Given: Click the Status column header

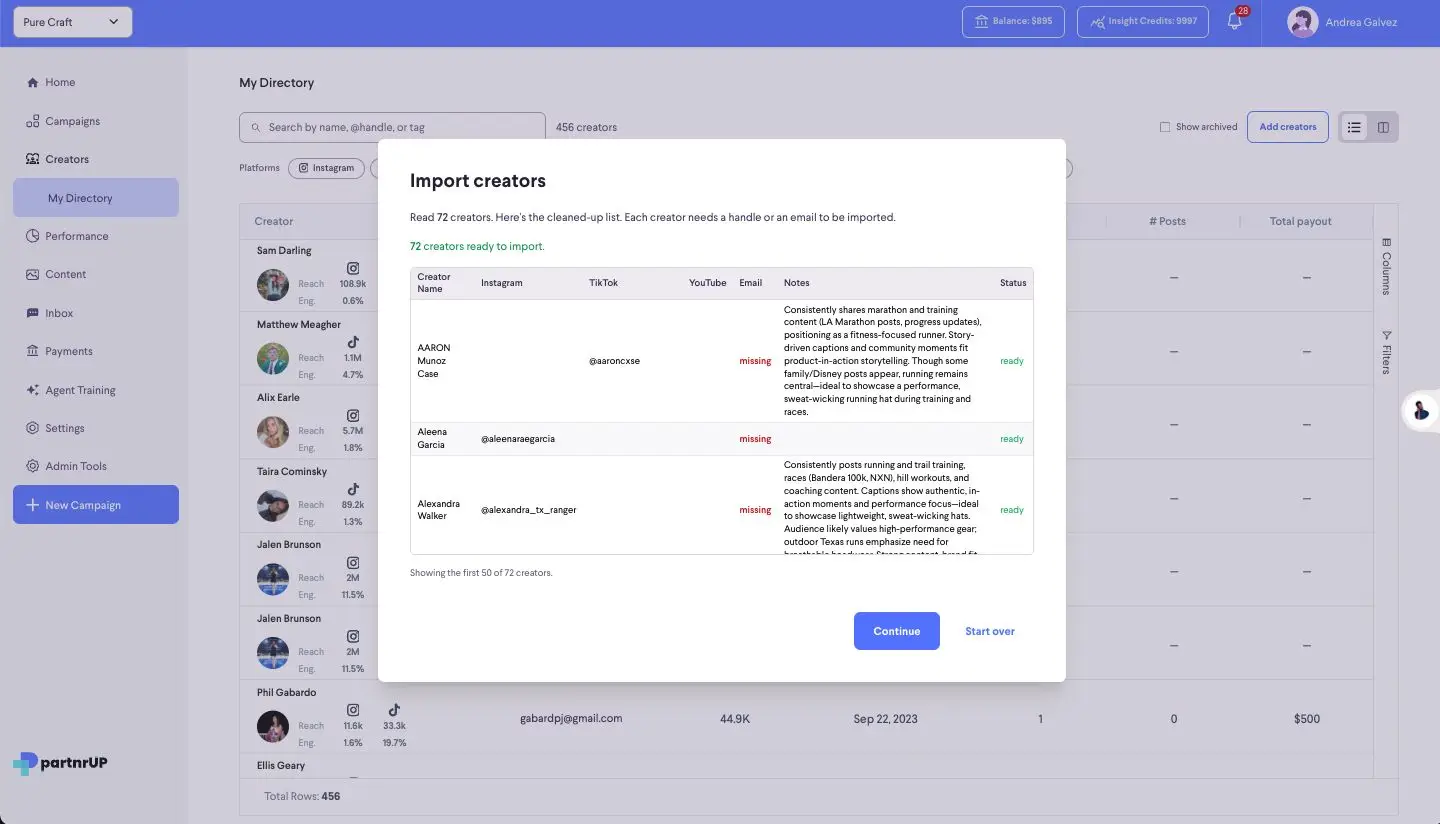Looking at the screenshot, I should (x=1013, y=283).
